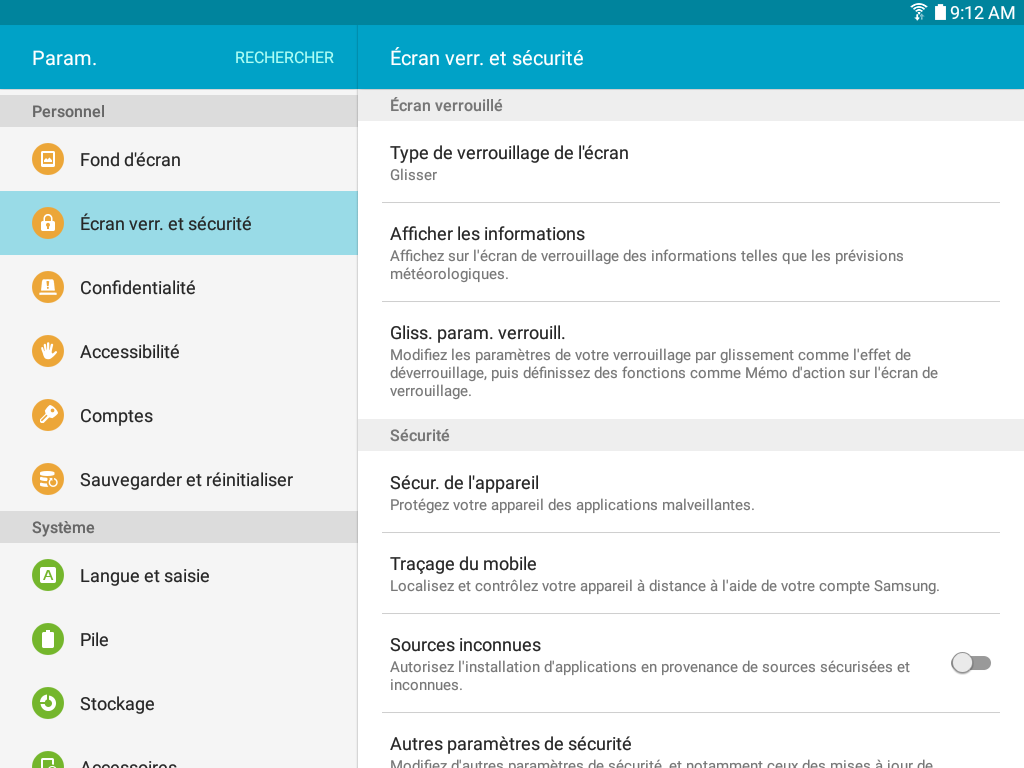Tap the Langue et saisie letter icon
Image resolution: width=1024 pixels, height=768 pixels.
click(x=48, y=575)
